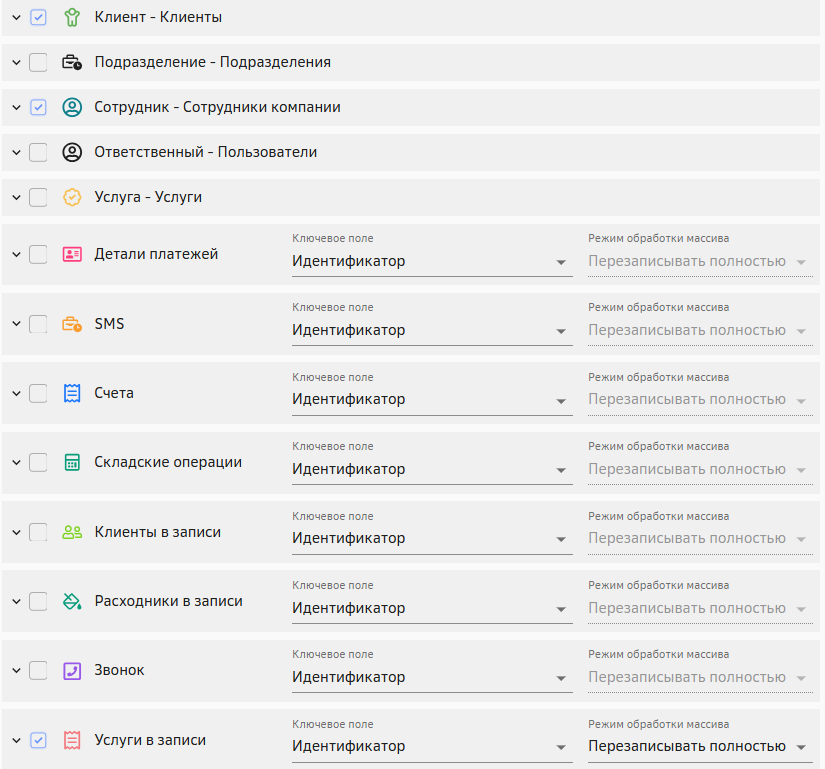Select the Клиенты в записи checkbox
This screenshot has height=769, width=825.
click(38, 532)
